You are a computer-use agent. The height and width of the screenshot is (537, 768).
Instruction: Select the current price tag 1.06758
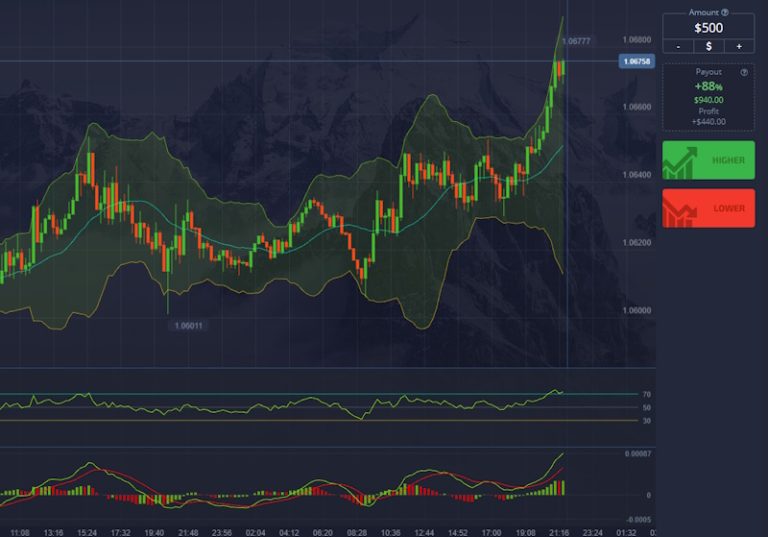(x=637, y=61)
